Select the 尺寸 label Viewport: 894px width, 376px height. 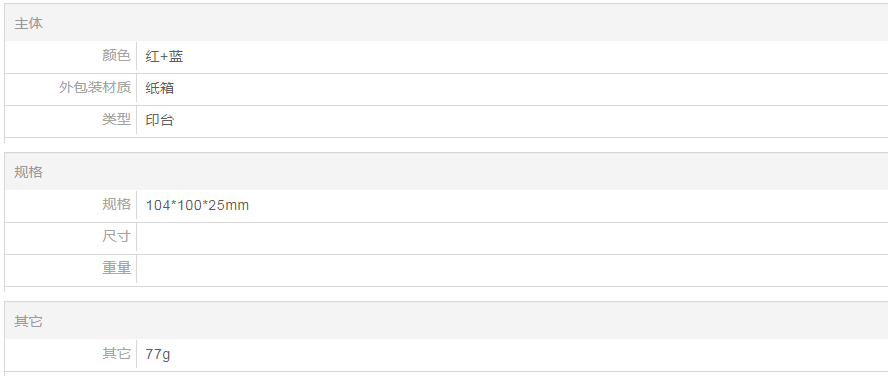116,236
